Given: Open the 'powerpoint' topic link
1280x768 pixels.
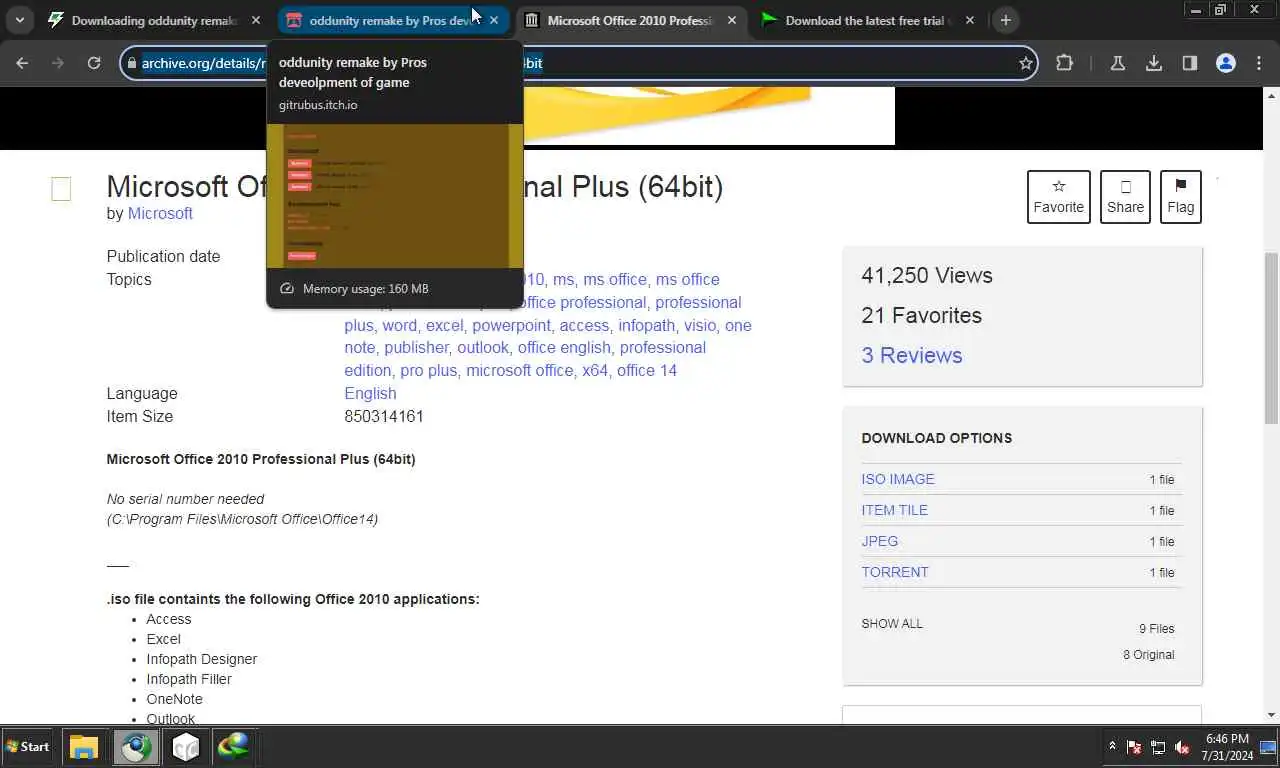Looking at the screenshot, I should coord(511,325).
